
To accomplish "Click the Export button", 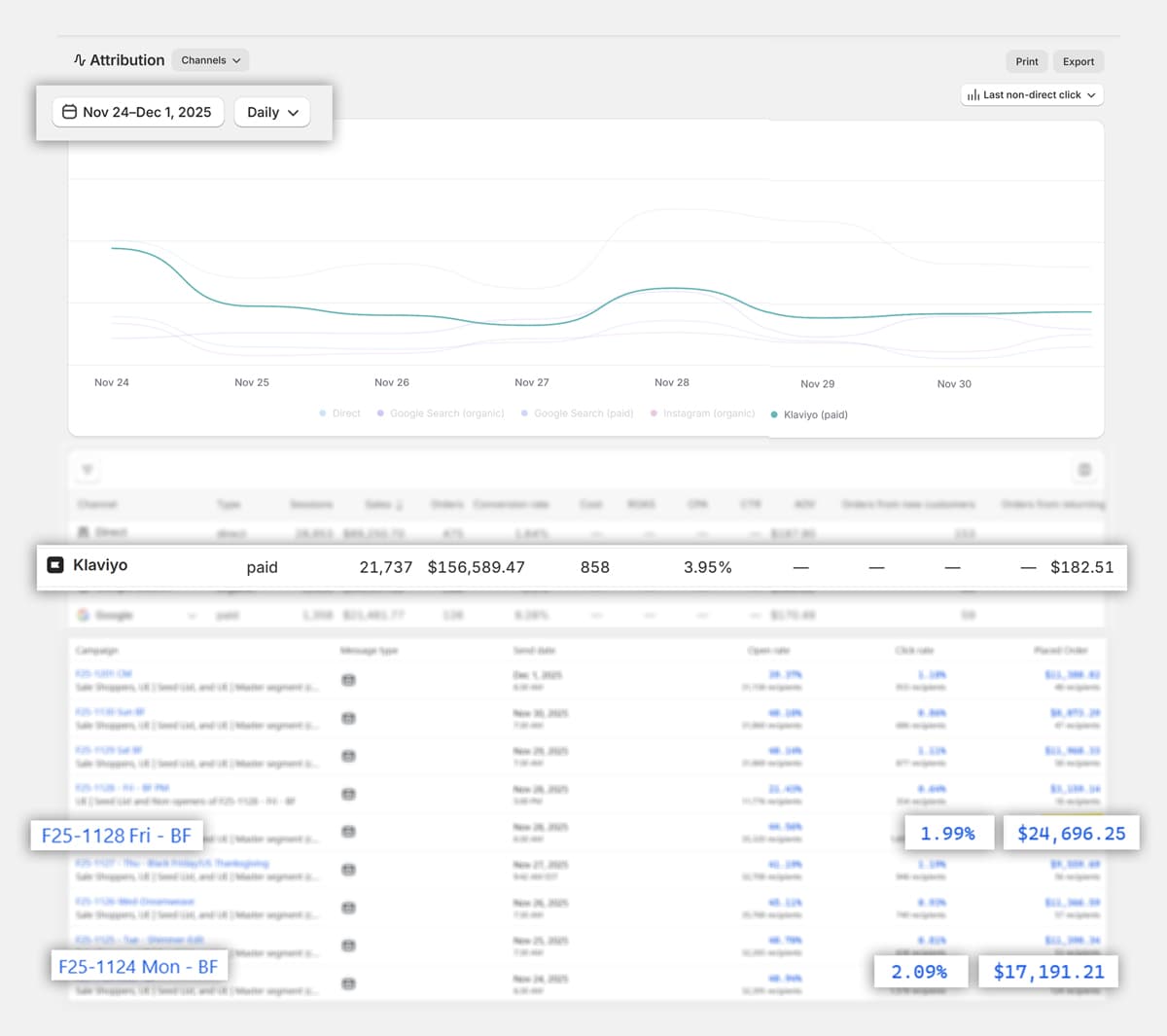I will [1079, 61].
